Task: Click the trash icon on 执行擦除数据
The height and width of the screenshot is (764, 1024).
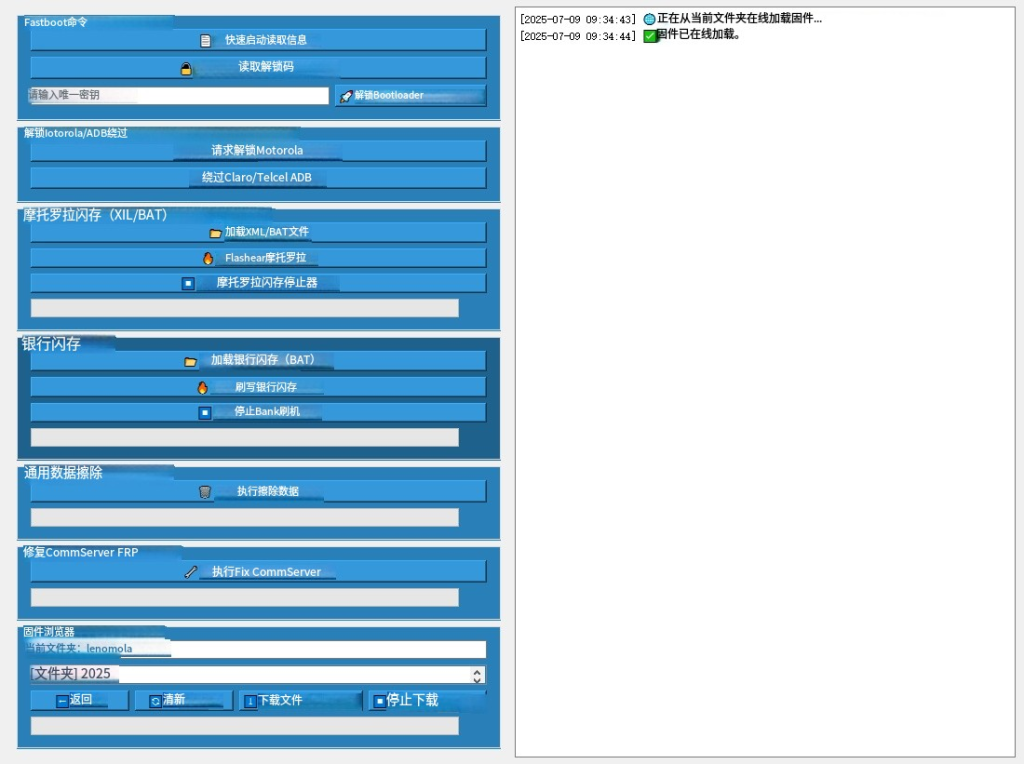Action: point(205,492)
